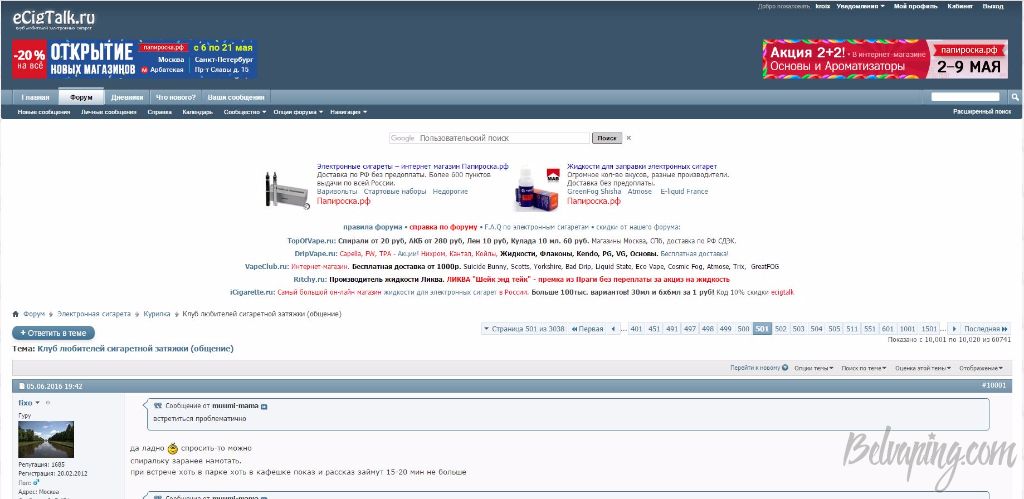Click view-post icon next to muumi-mama quote

(x=264, y=406)
